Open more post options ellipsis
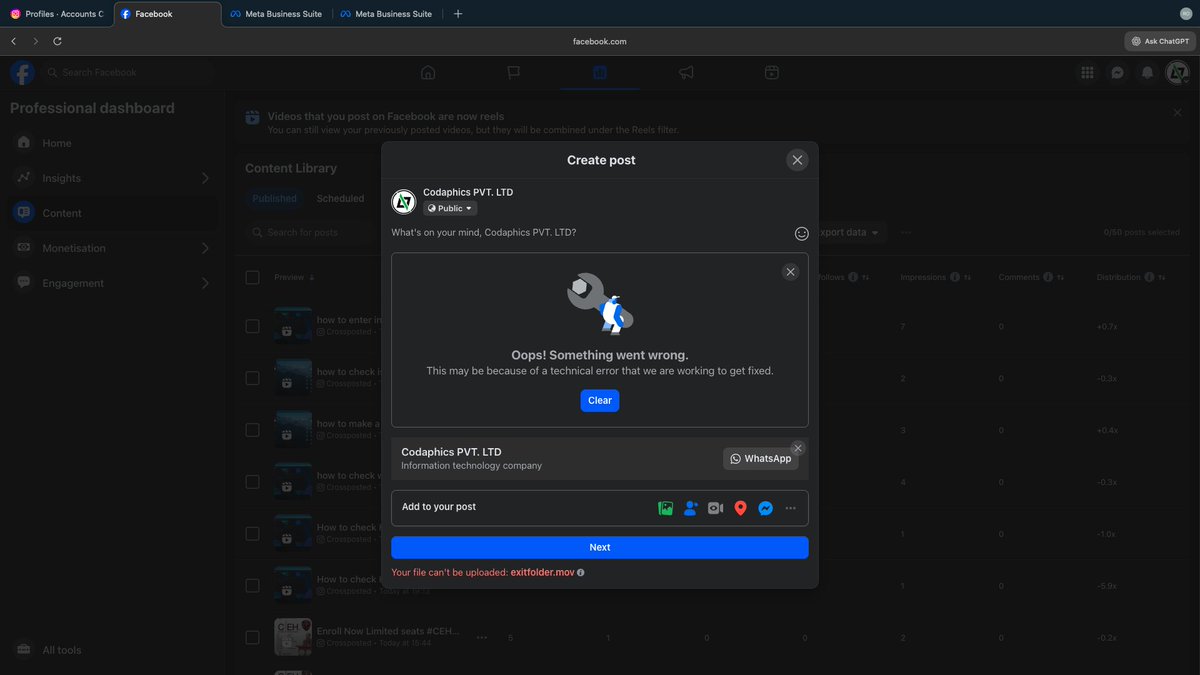Image resolution: width=1200 pixels, height=675 pixels. (790, 508)
